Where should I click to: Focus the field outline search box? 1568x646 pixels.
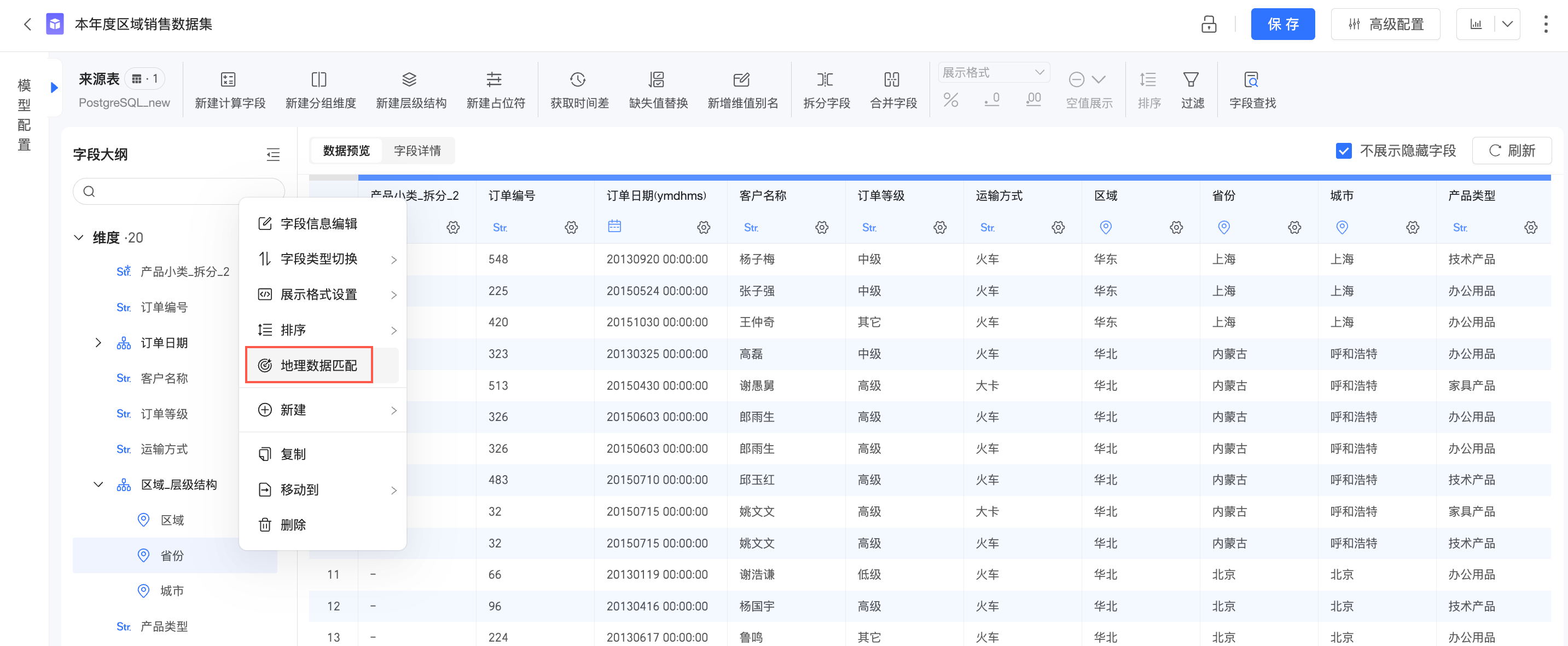click(x=178, y=191)
